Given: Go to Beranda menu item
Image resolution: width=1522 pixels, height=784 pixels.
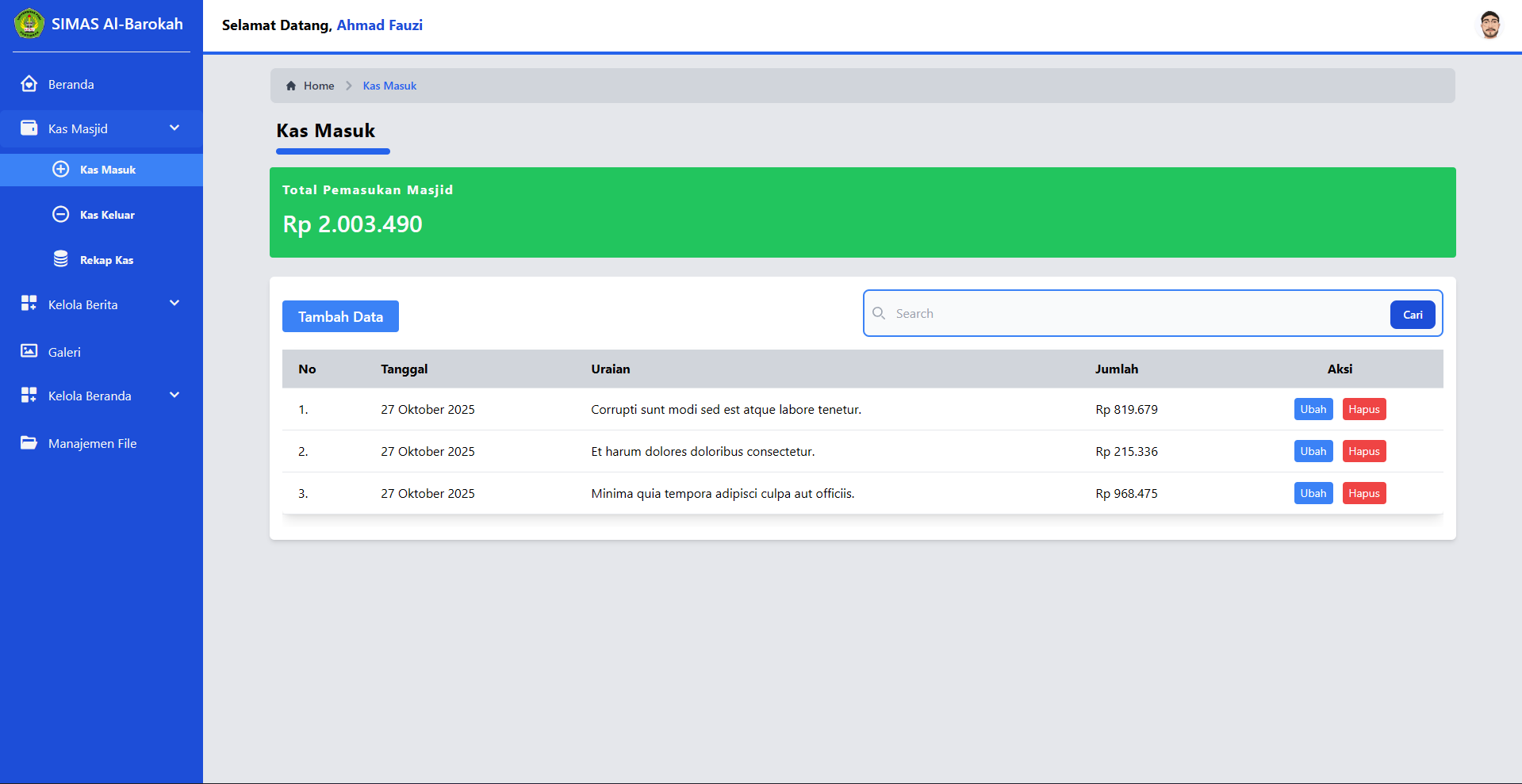Looking at the screenshot, I should 71,85.
